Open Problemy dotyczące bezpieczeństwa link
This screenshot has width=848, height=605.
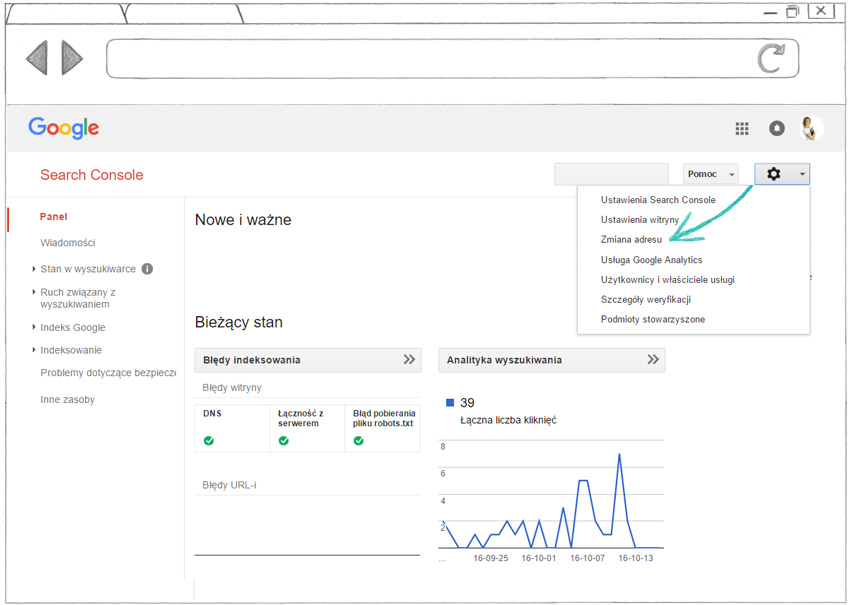pyautogui.click(x=108, y=373)
